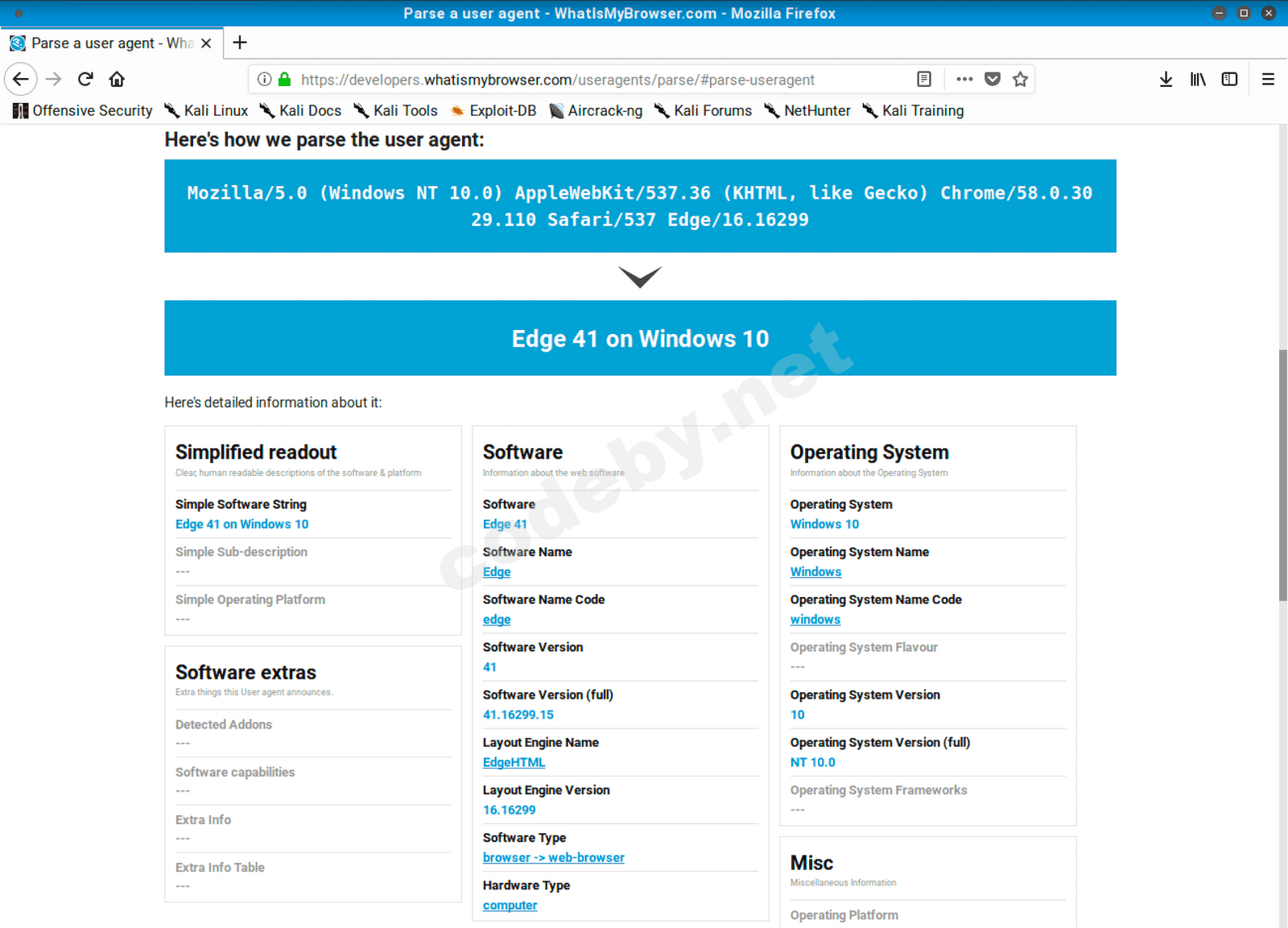This screenshot has width=1288, height=928.
Task: Maximize the Firefox window
Action: point(1244,13)
